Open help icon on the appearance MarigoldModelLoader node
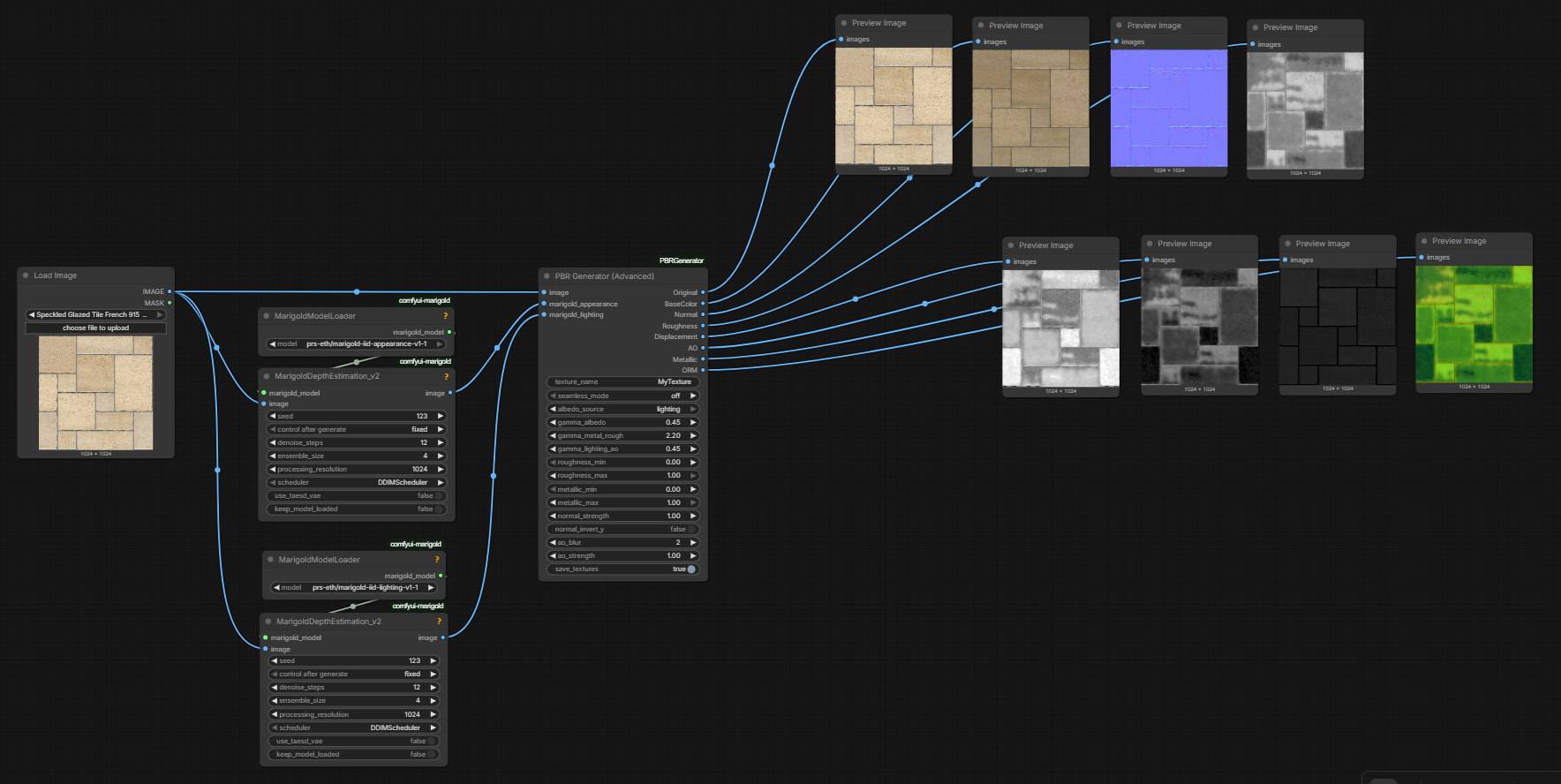Viewport: 1561px width, 784px height. [445, 316]
